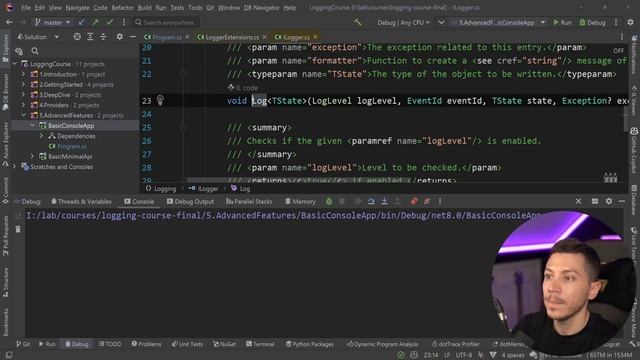
Task: Click UTF-8 encoding in status bar
Action: [464, 355]
